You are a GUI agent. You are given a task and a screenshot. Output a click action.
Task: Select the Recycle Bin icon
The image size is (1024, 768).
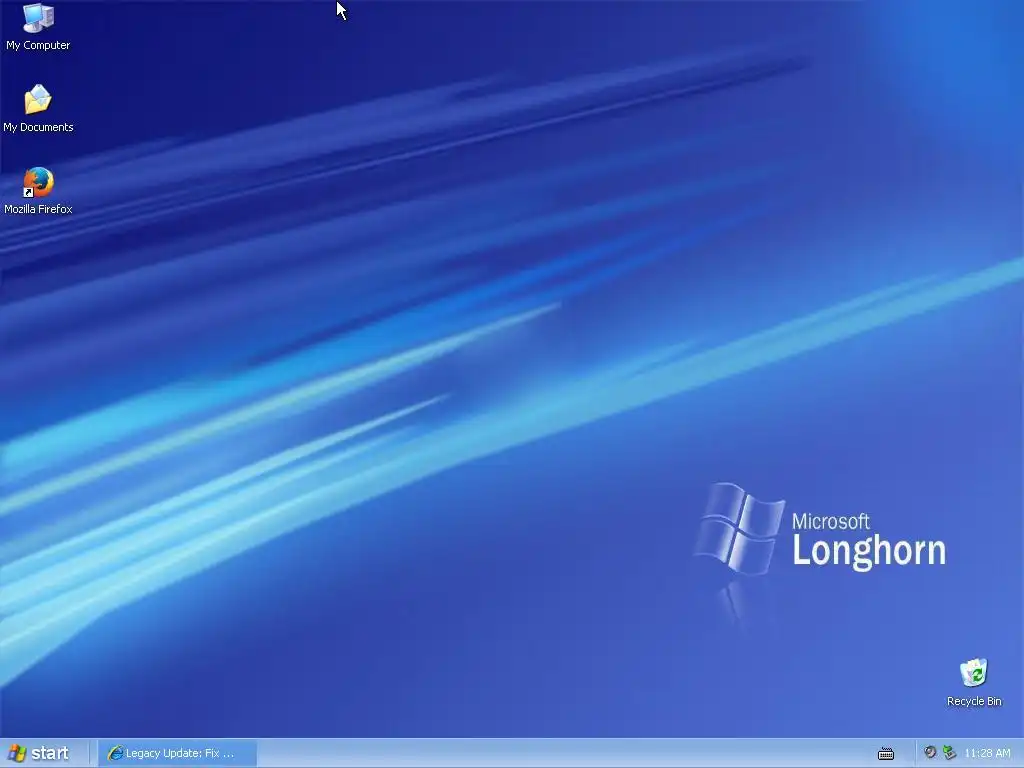[x=974, y=673]
